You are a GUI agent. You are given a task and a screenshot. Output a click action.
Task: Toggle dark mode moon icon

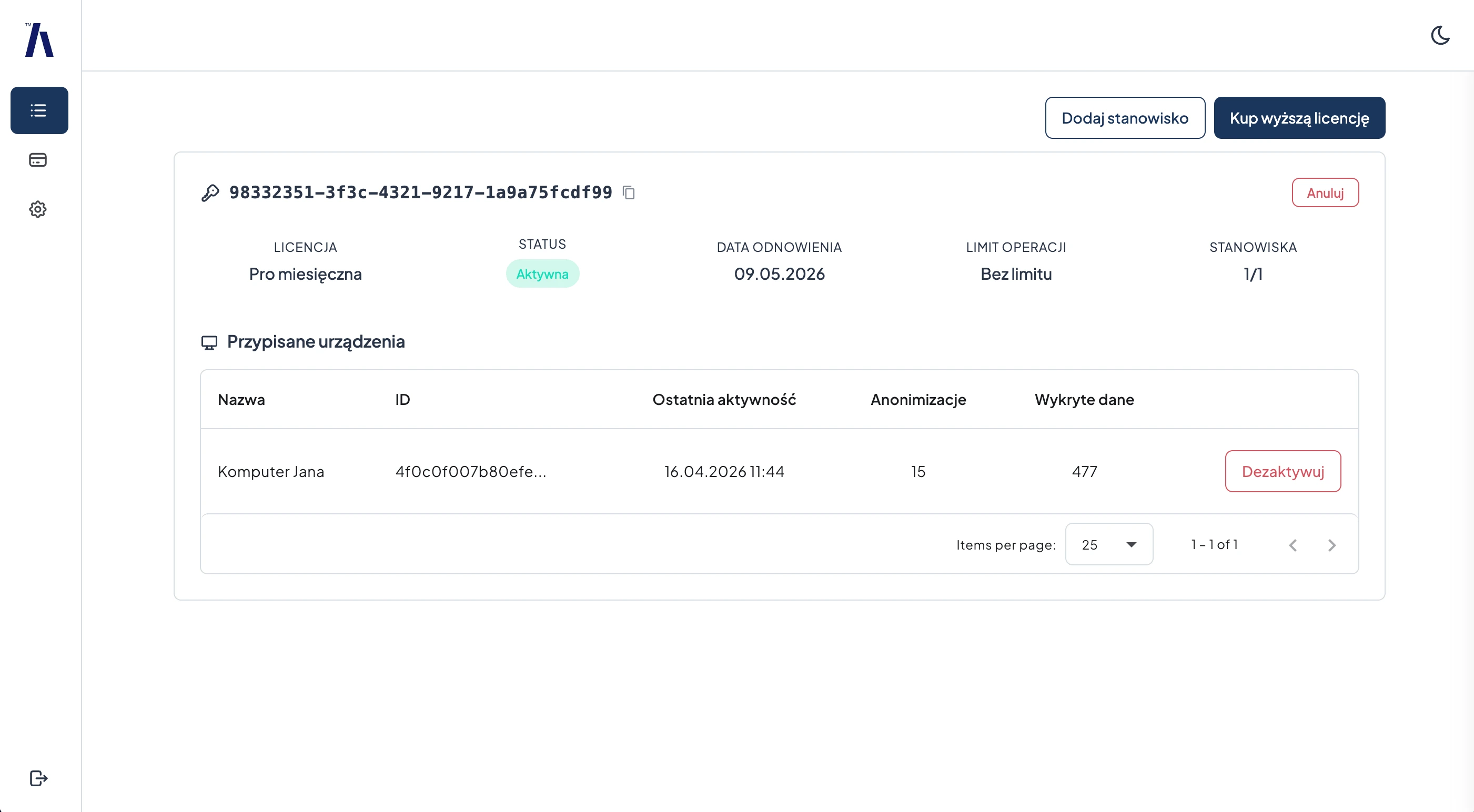[x=1440, y=35]
